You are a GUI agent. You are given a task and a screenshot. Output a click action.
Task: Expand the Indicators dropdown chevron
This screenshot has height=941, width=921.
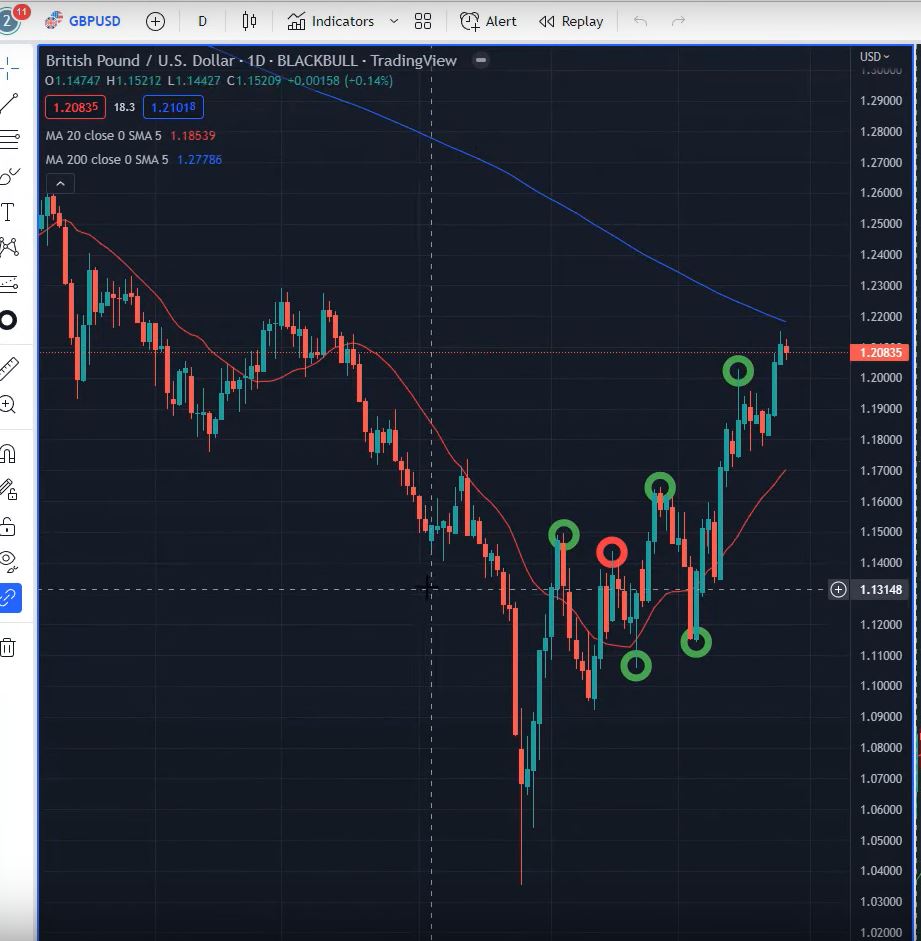point(393,21)
